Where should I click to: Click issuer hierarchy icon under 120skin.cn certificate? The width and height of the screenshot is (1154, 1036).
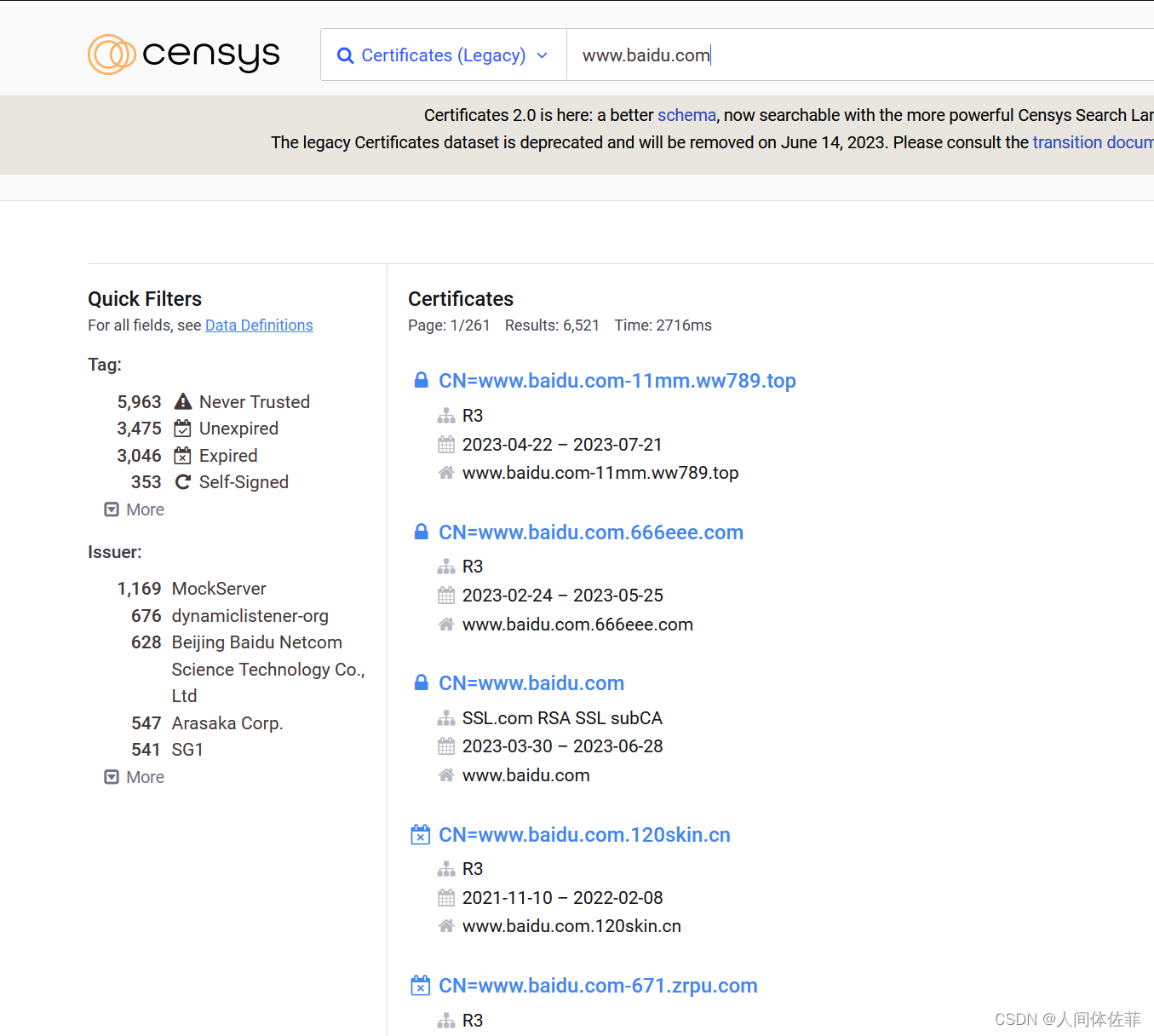pos(446,869)
